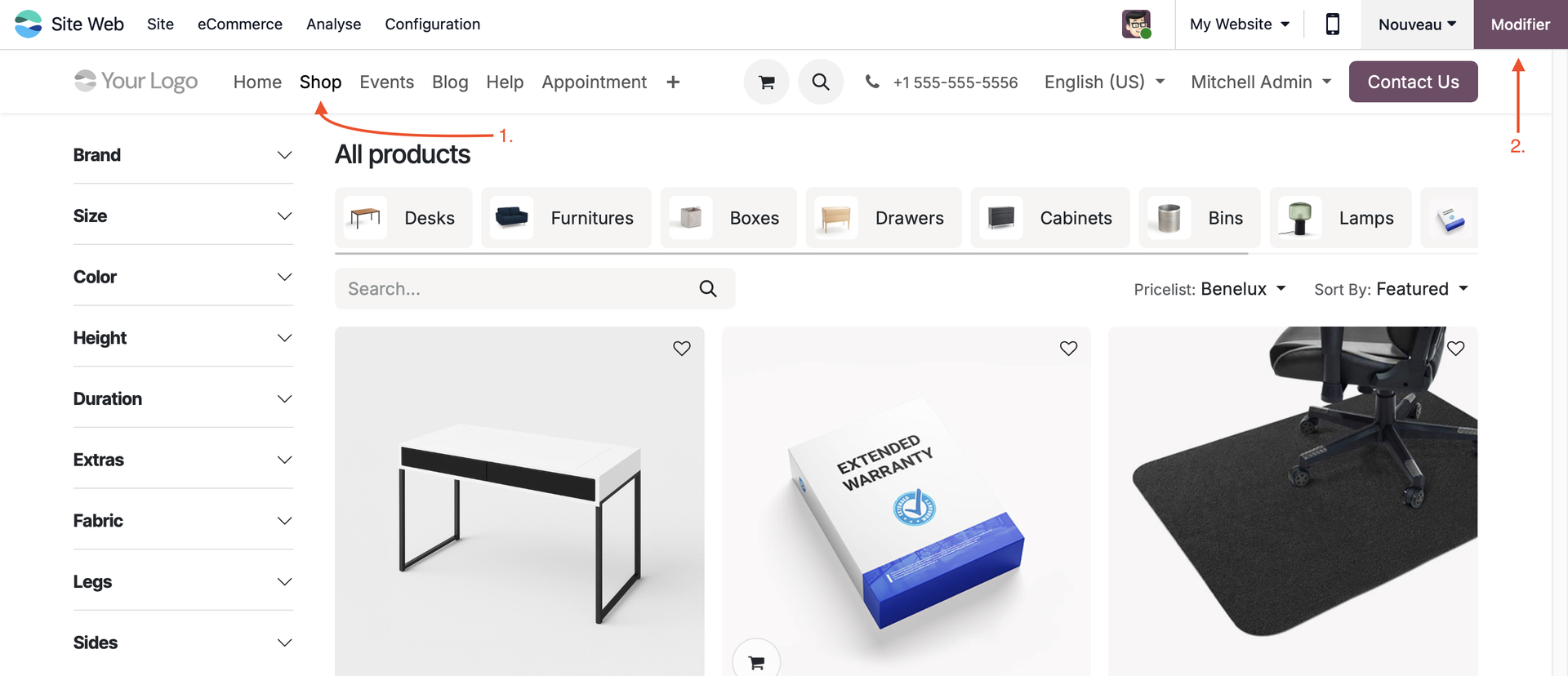Open the Sort By Featured dropdown
1568x676 pixels.
click(x=1391, y=289)
